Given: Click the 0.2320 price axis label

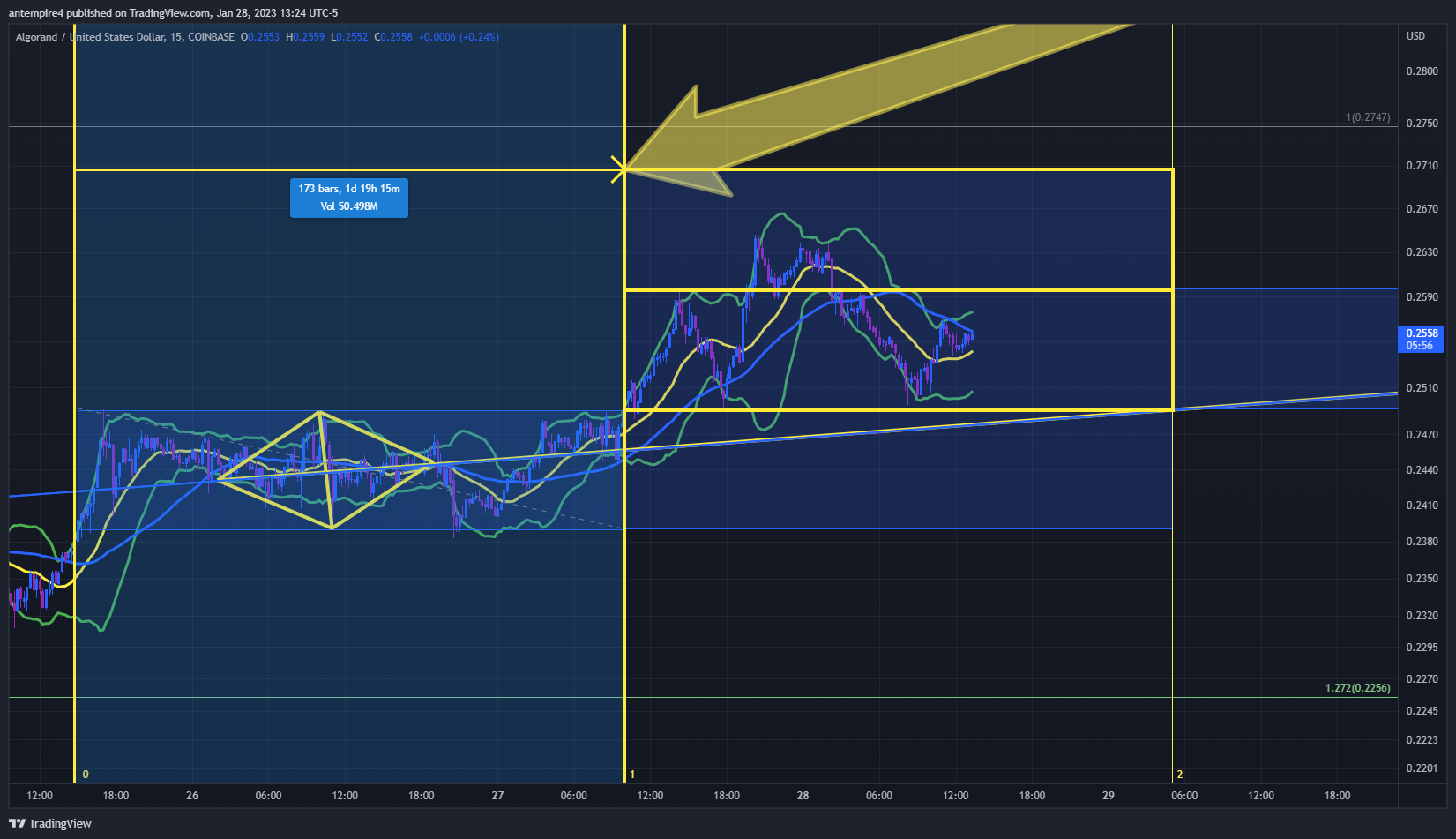Looking at the screenshot, I should tap(1422, 616).
